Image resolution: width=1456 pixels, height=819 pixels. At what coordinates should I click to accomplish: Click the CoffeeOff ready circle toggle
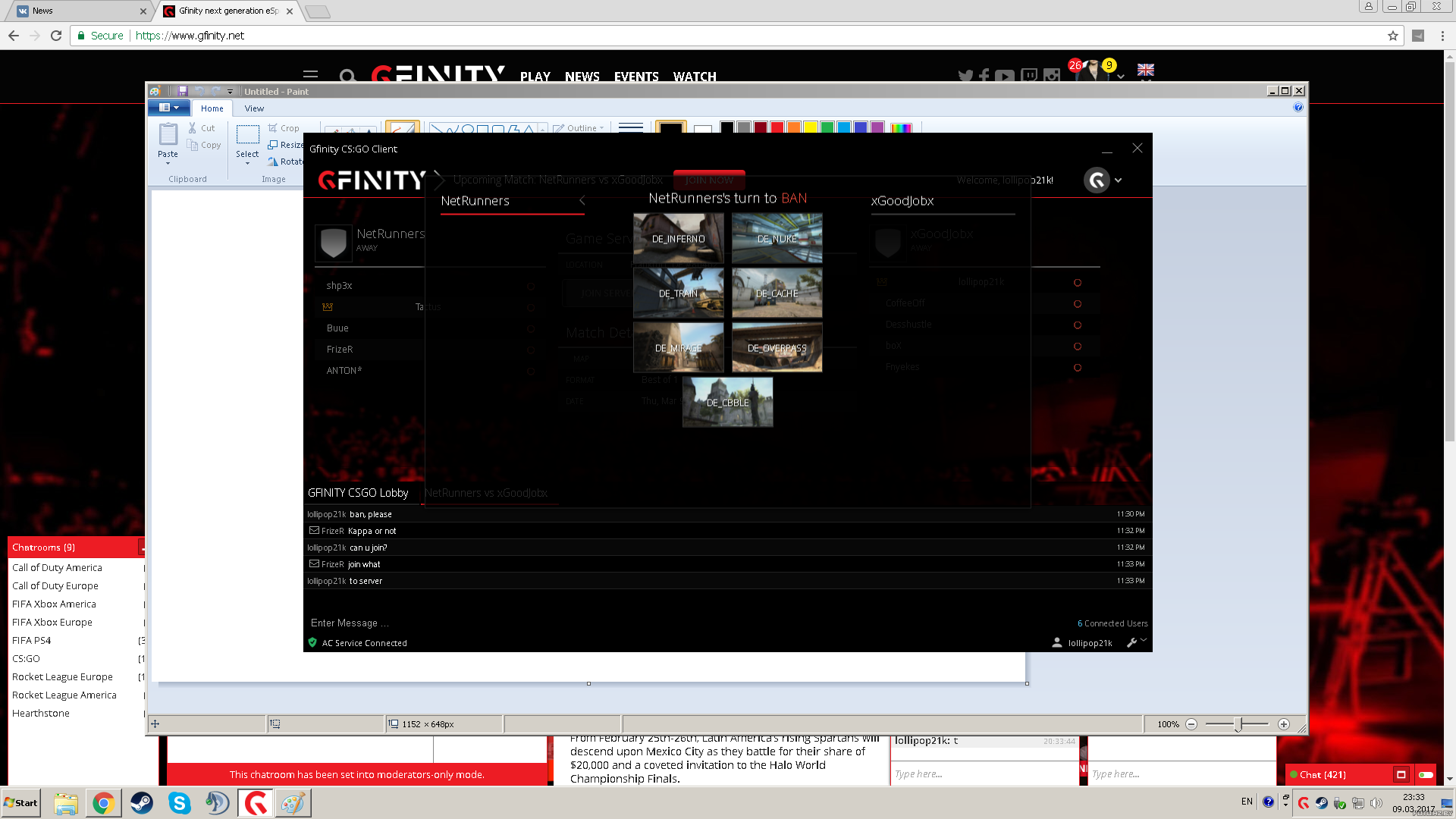pyautogui.click(x=1077, y=303)
